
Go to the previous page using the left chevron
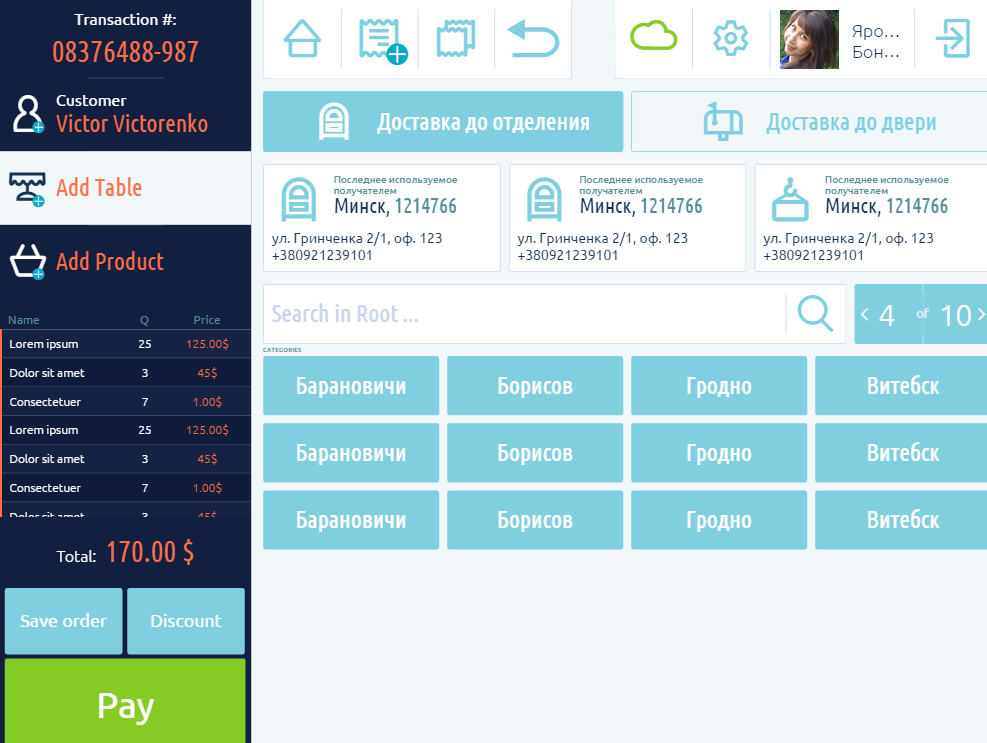tap(865, 315)
